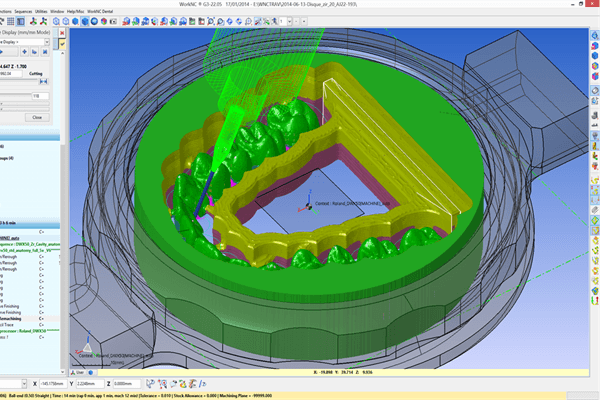
Task: Click the Close button in the display panel
Action: click(37, 117)
